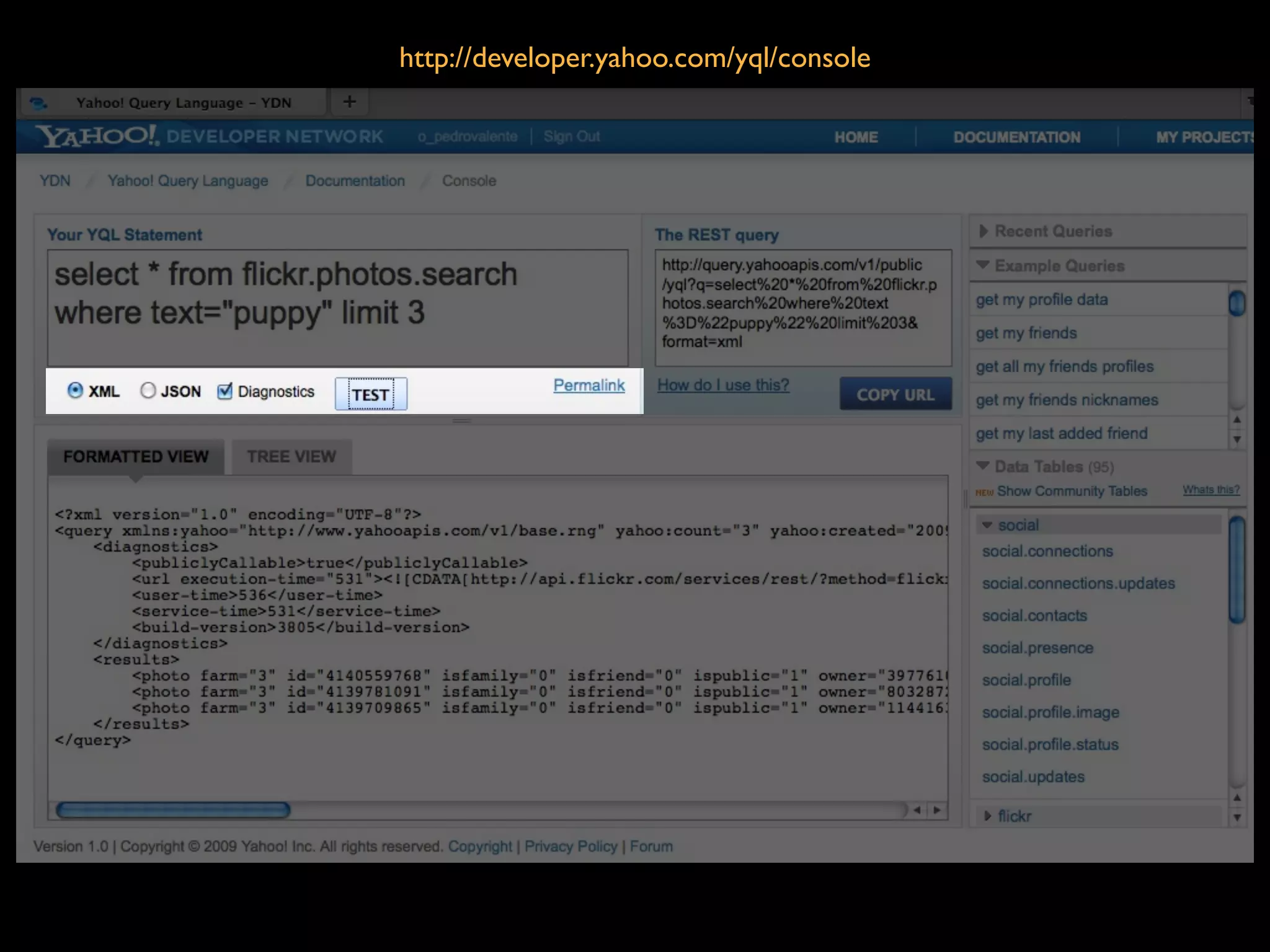Select the social.updates table
1270x952 pixels.
click(1033, 777)
